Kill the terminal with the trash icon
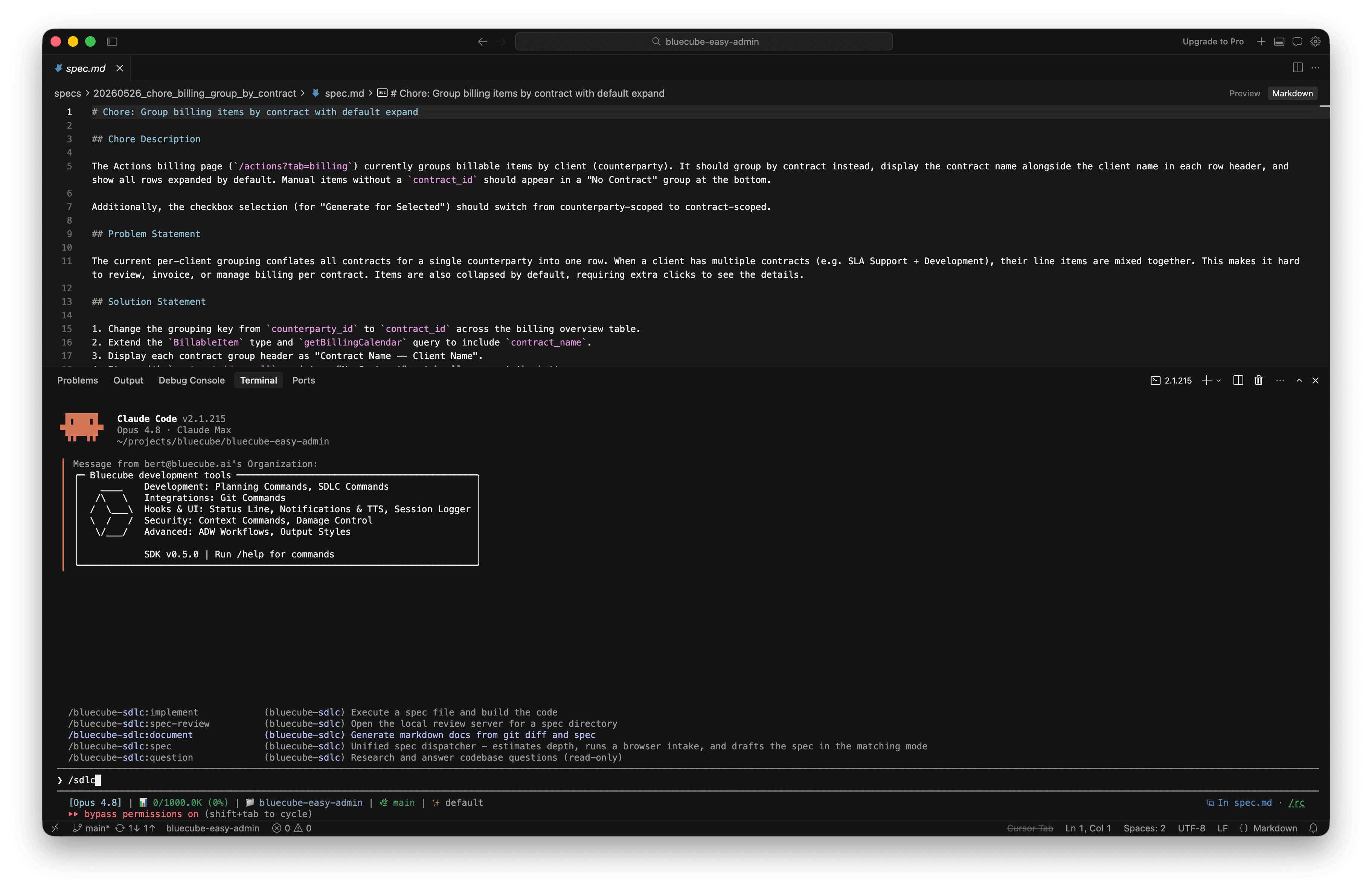The width and height of the screenshot is (1372, 892). point(1258,380)
